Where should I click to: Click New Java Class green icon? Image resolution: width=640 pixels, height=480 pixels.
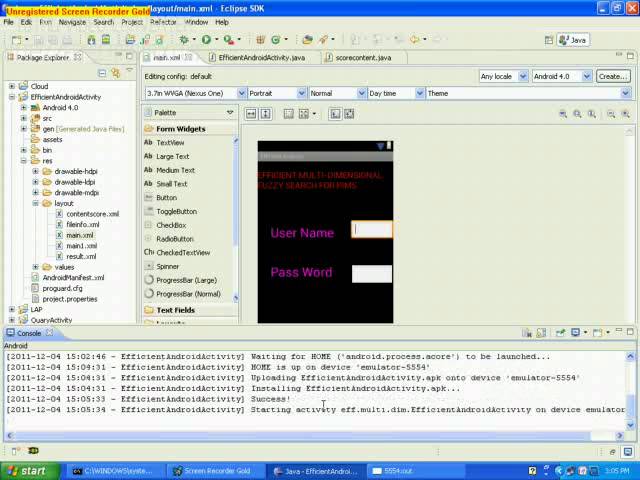click(x=276, y=40)
